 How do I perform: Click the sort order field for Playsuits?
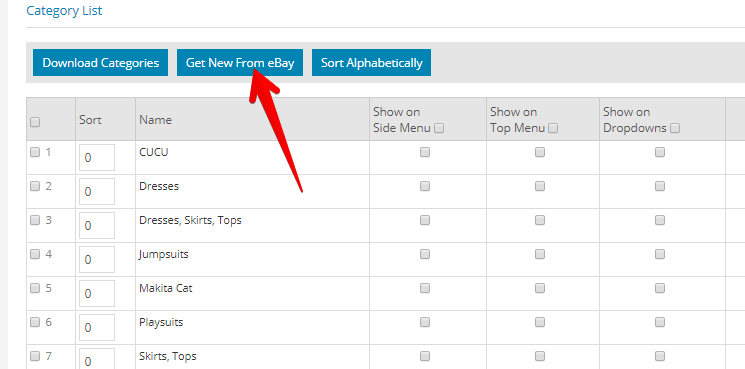(97, 327)
